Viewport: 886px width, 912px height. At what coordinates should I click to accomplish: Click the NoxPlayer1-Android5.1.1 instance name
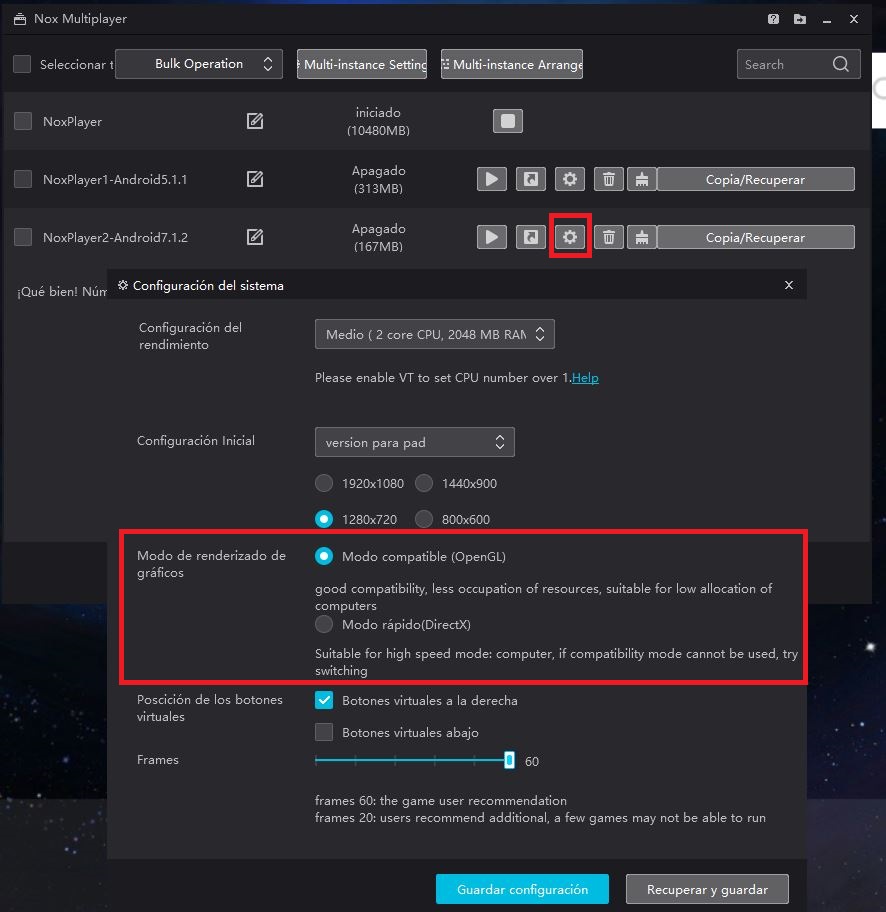(x=115, y=179)
